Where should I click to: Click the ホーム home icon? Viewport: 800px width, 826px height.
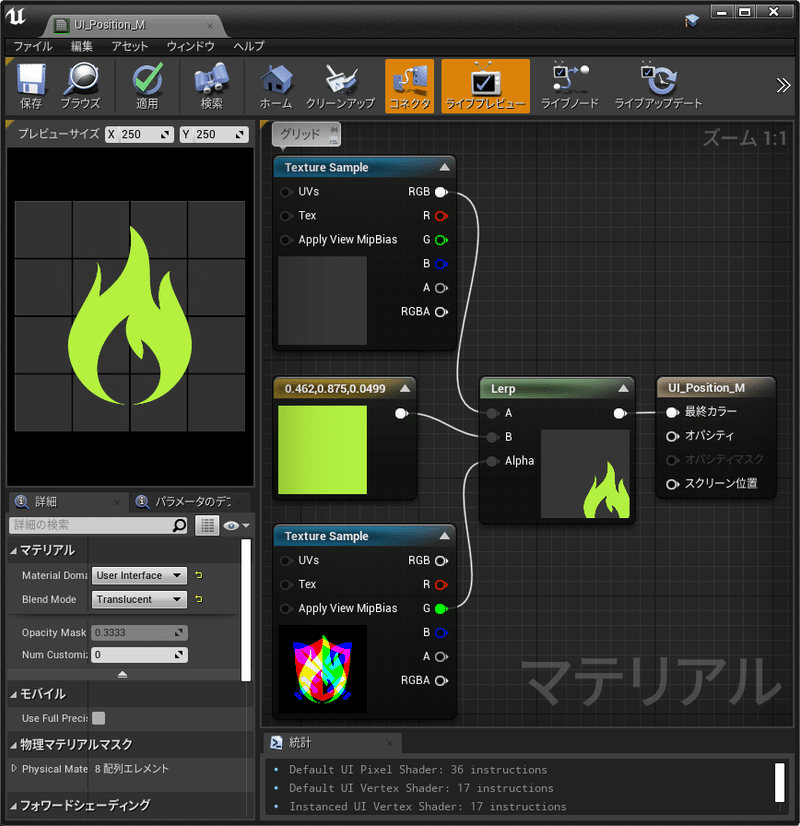pyautogui.click(x=276, y=85)
